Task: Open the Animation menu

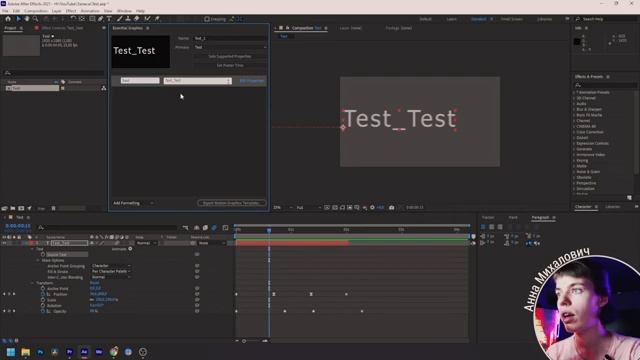Action: 90,11
